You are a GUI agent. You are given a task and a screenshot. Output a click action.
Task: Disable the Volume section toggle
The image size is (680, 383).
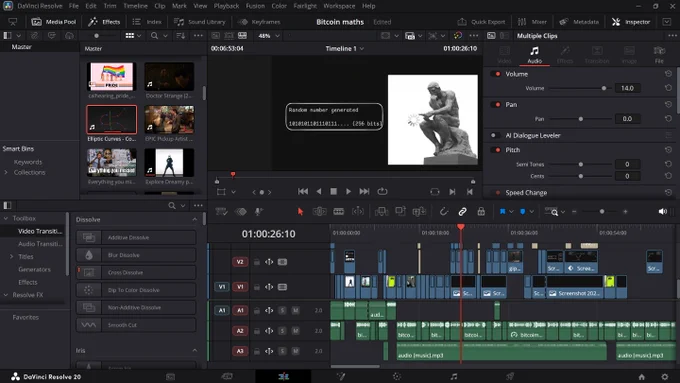click(497, 74)
